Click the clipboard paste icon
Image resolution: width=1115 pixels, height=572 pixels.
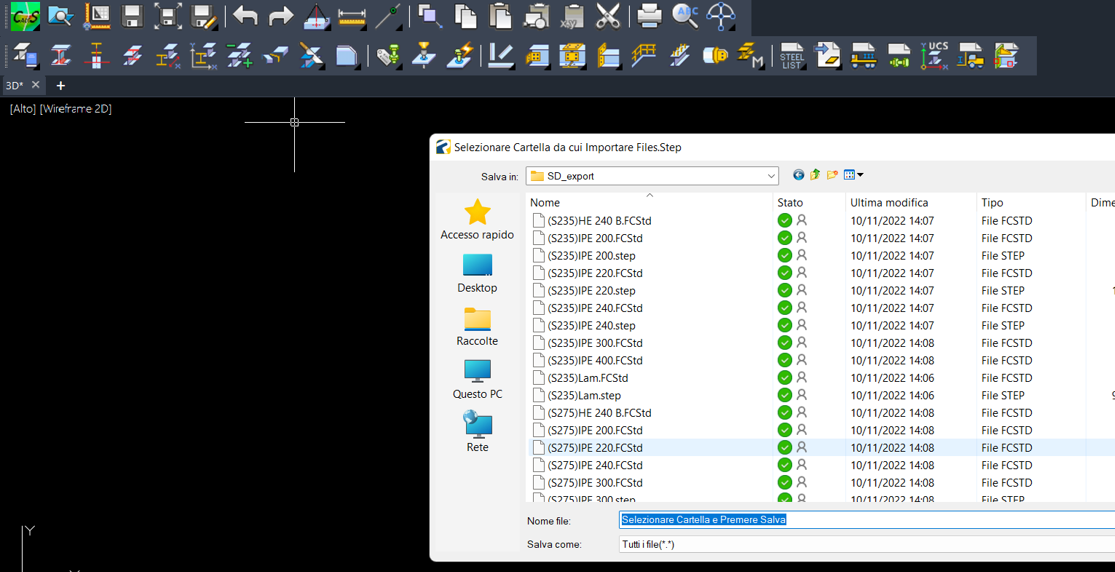(x=501, y=16)
